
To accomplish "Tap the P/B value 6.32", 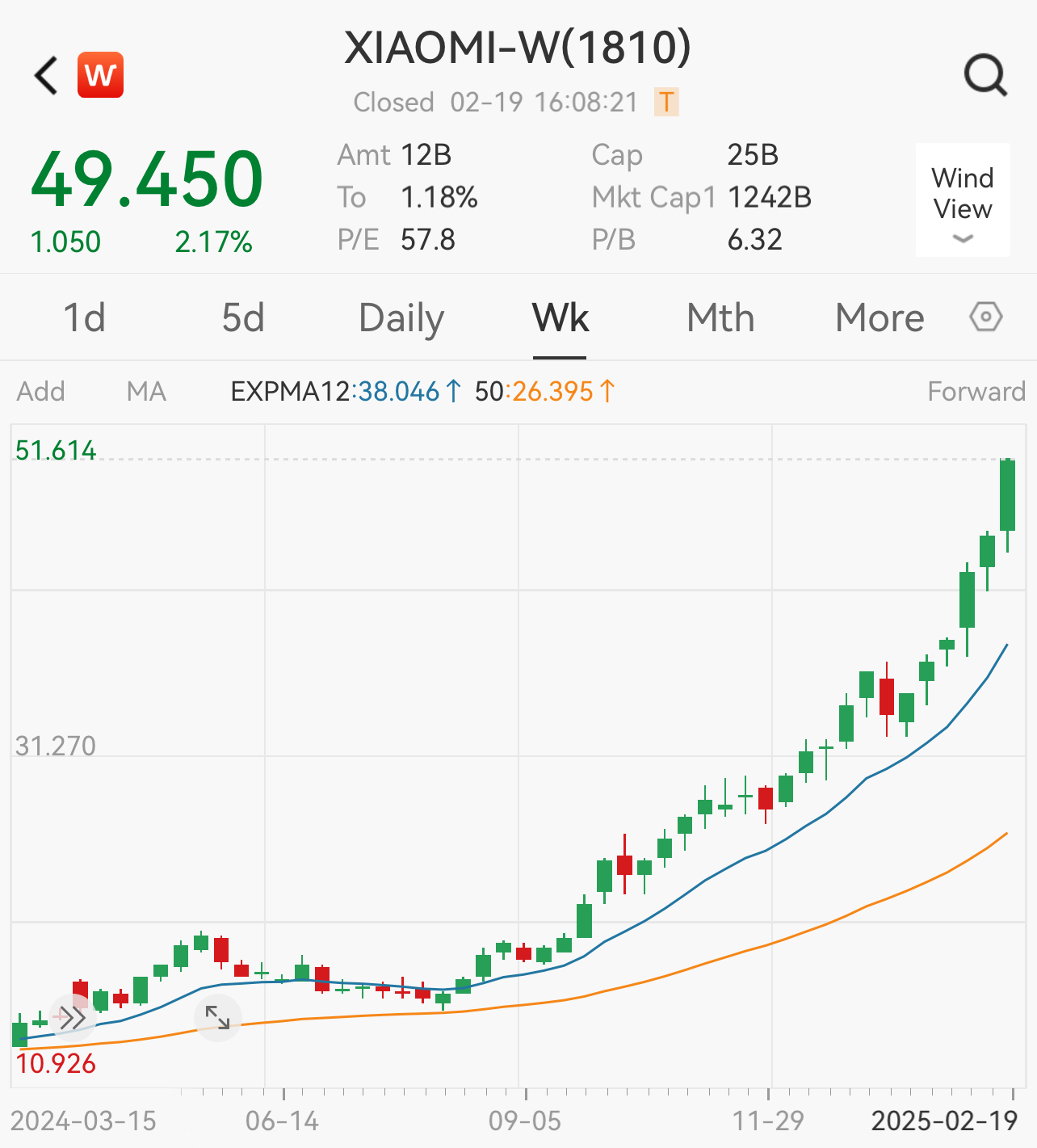I will click(755, 239).
